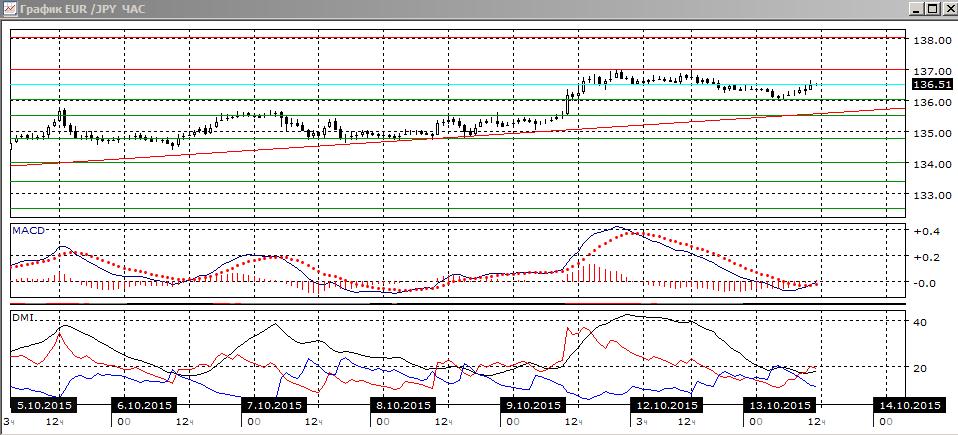The width and height of the screenshot is (958, 435).
Task: Select the 5.10.2015 date marker
Action: point(43,406)
